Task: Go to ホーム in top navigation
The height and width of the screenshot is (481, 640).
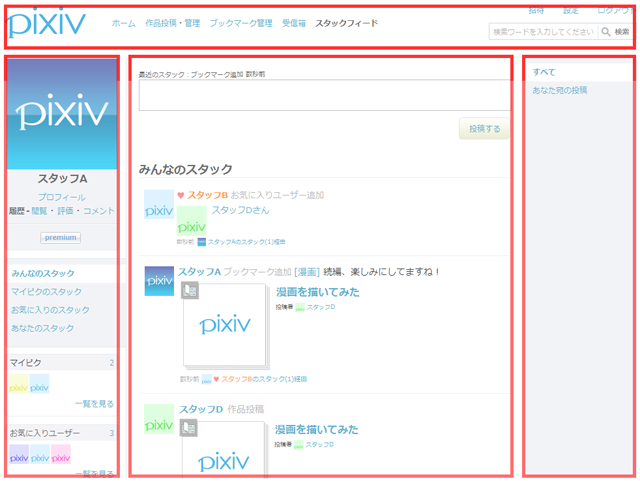Action: pyautogui.click(x=124, y=23)
